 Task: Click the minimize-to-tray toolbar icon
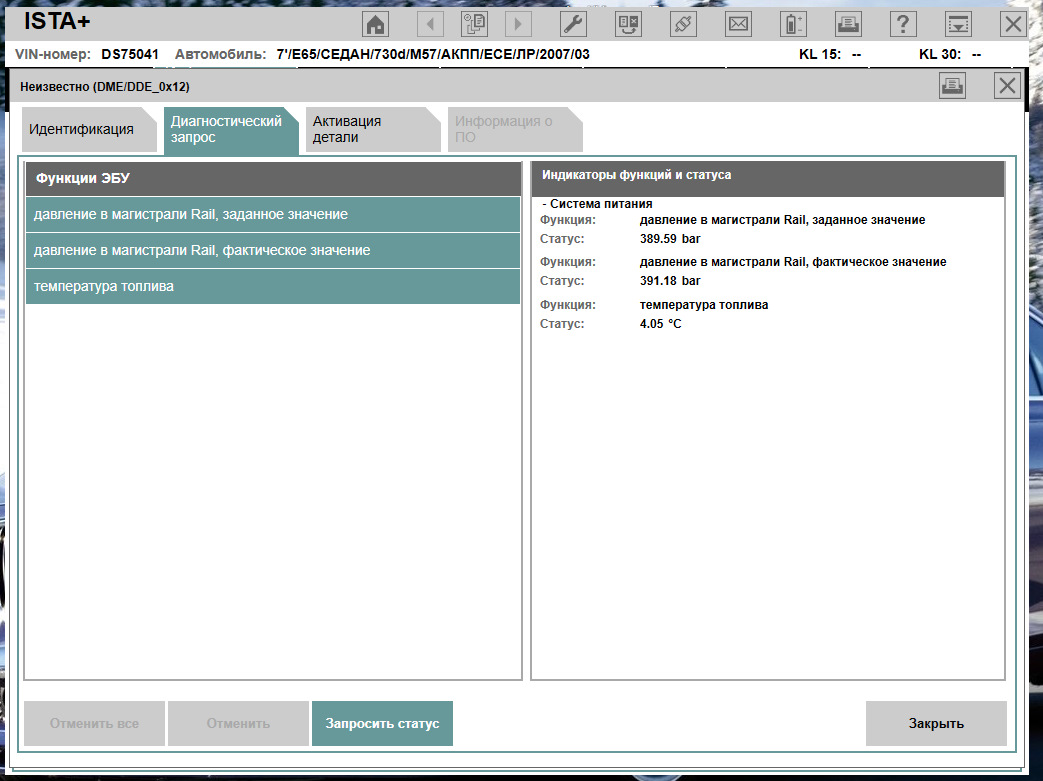tap(958, 25)
